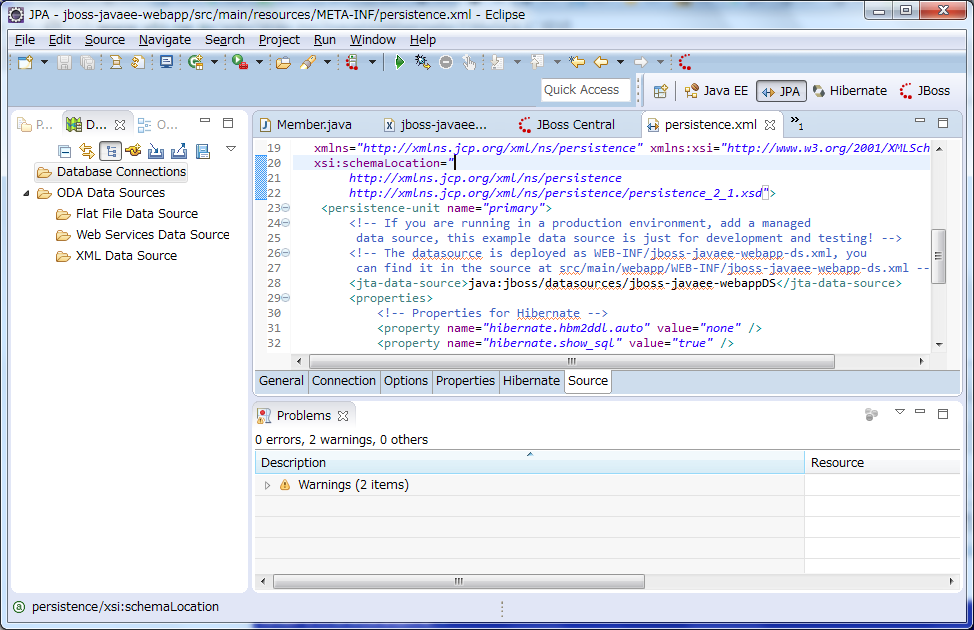Click the Import connection profiles icon
974x630 pixels.
[x=156, y=151]
